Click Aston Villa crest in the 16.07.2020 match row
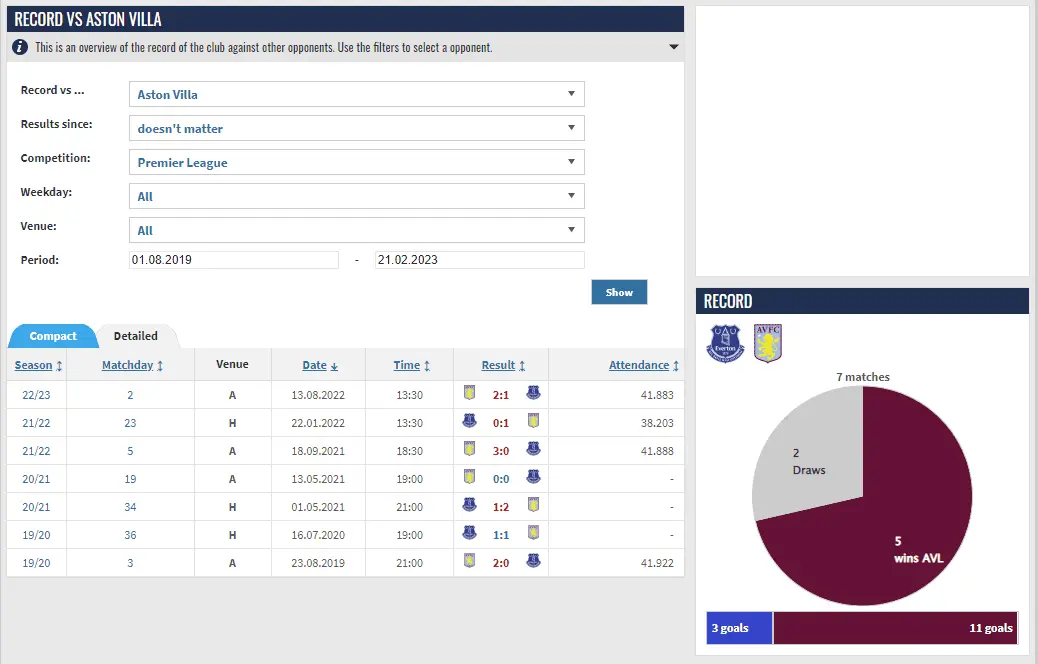 tap(533, 534)
